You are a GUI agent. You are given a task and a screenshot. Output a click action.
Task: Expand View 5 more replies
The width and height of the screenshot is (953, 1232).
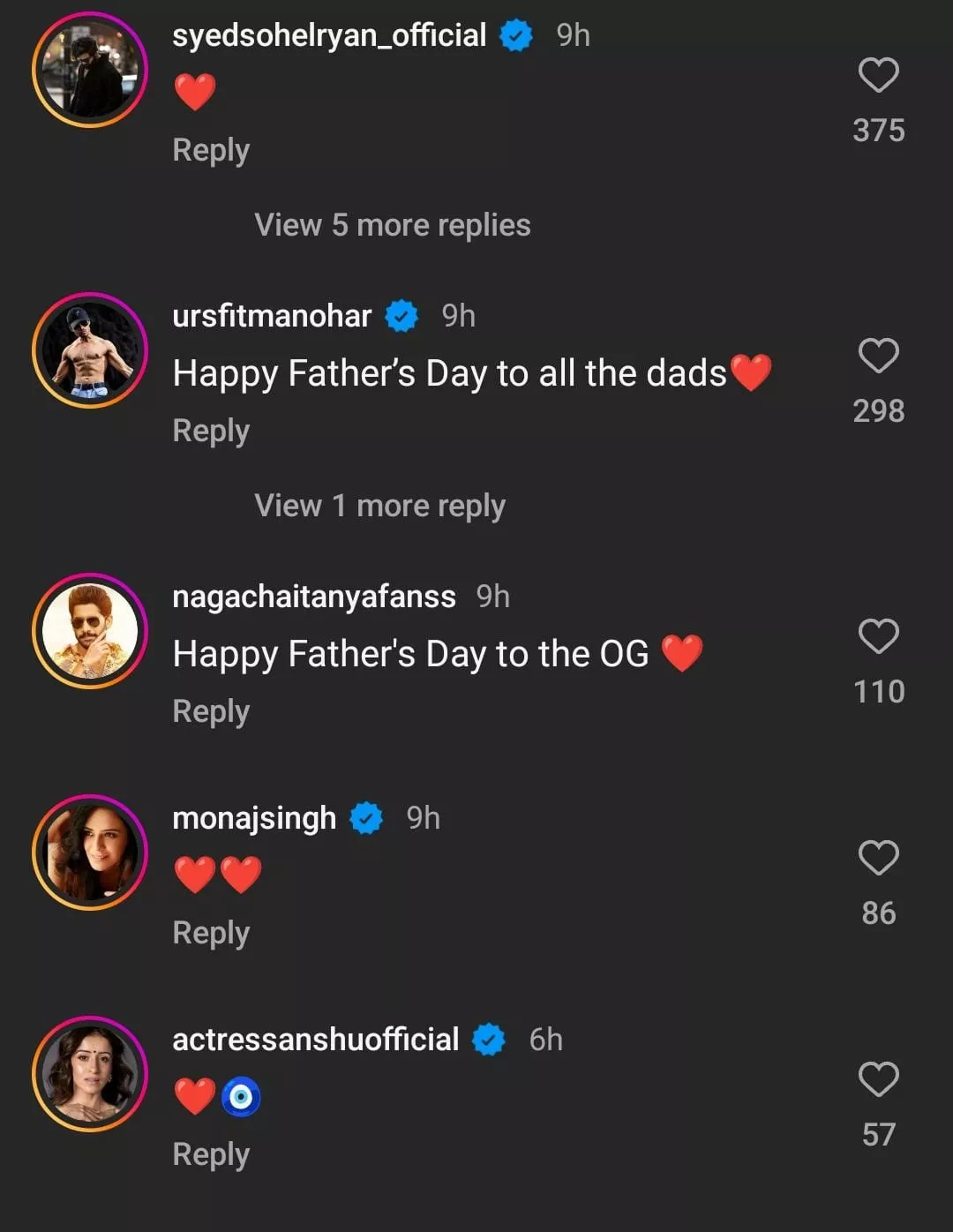click(392, 225)
